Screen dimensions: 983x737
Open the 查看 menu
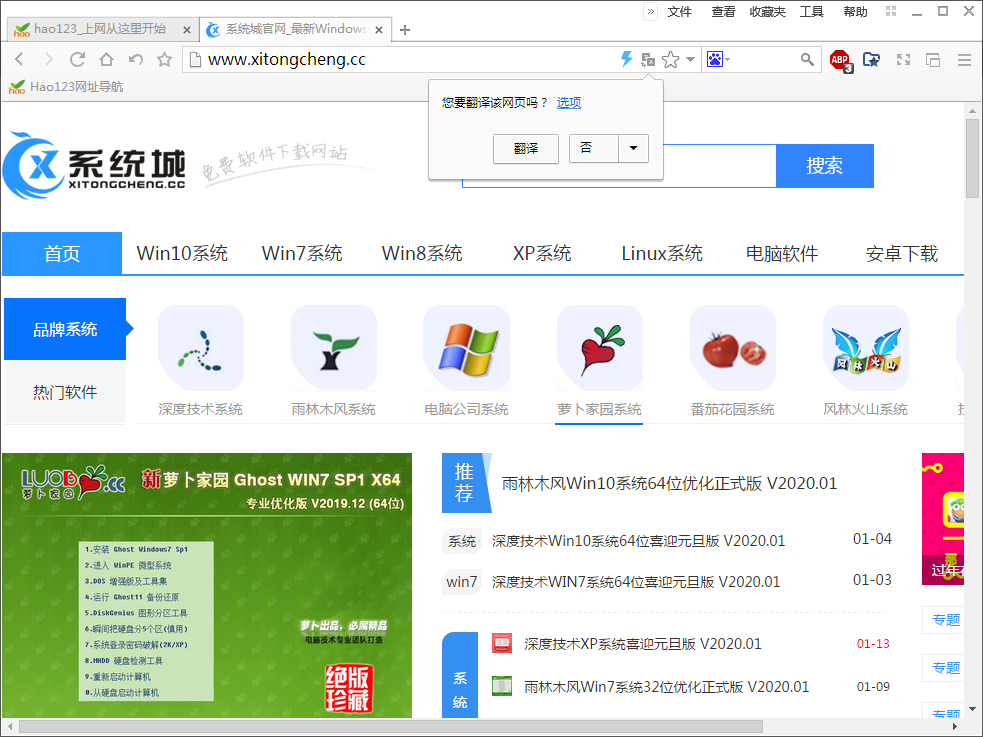tap(723, 12)
